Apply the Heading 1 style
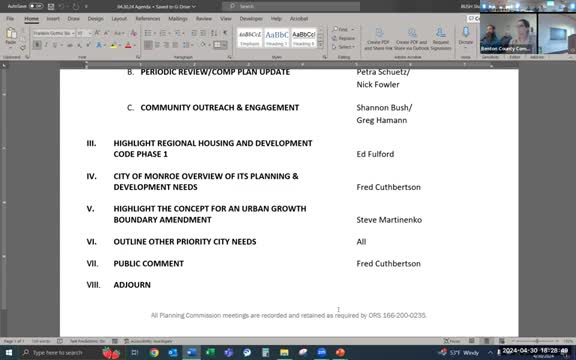The height and width of the screenshot is (360, 576). [x=277, y=37]
